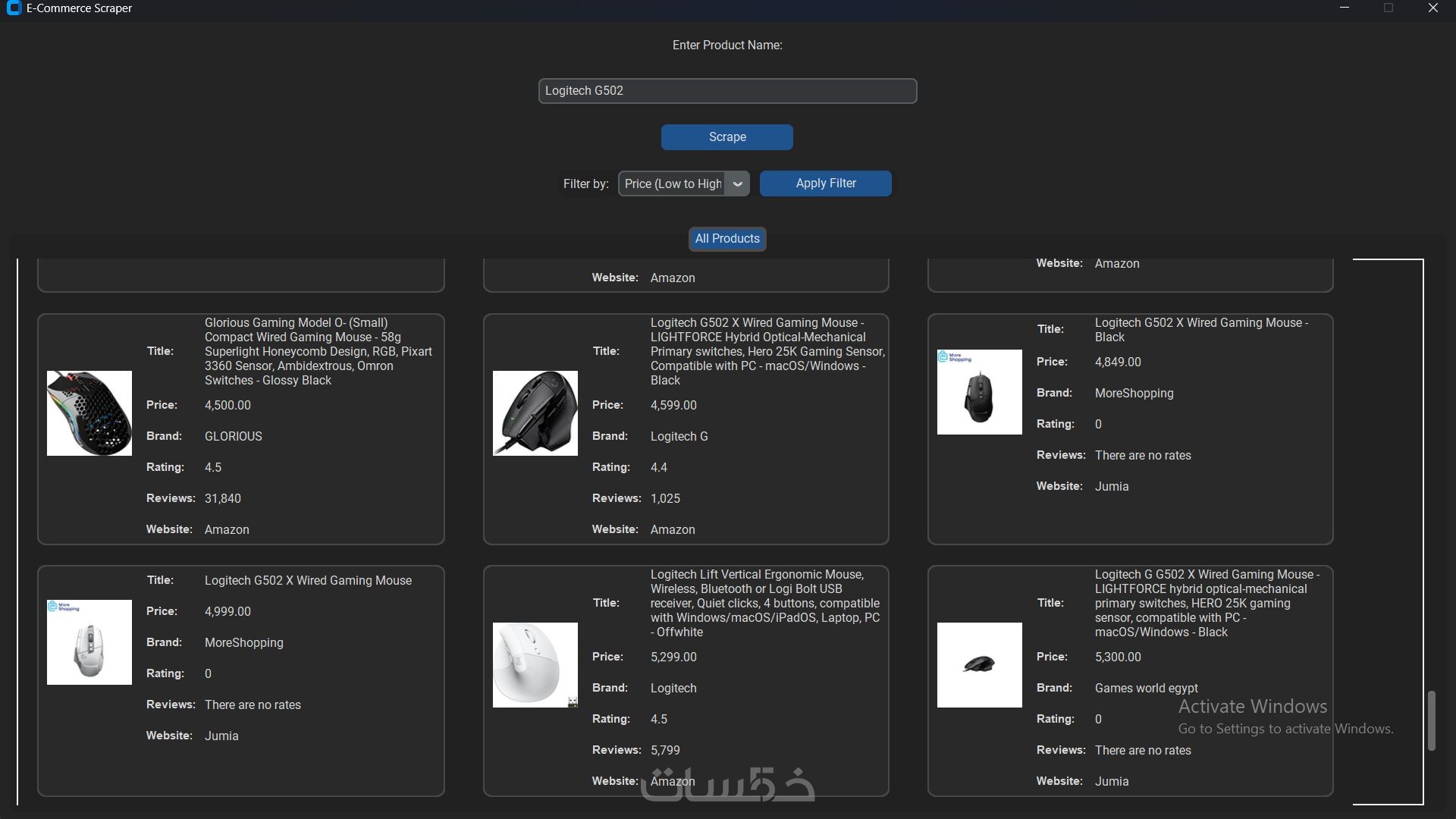Open the filter dropdown arrow

(x=737, y=184)
